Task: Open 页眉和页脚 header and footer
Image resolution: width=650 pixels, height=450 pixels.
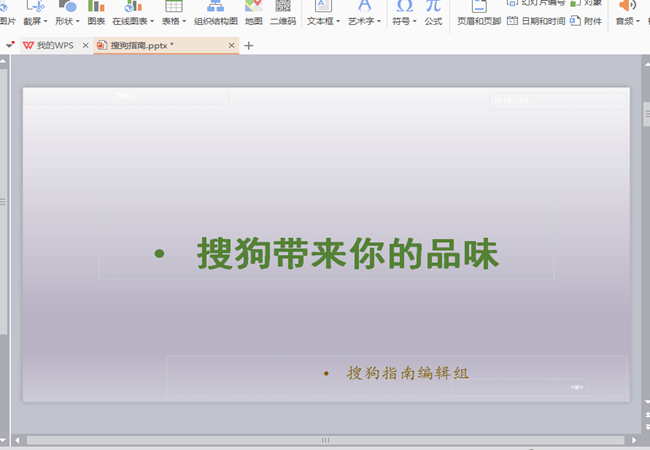Action: click(x=479, y=12)
